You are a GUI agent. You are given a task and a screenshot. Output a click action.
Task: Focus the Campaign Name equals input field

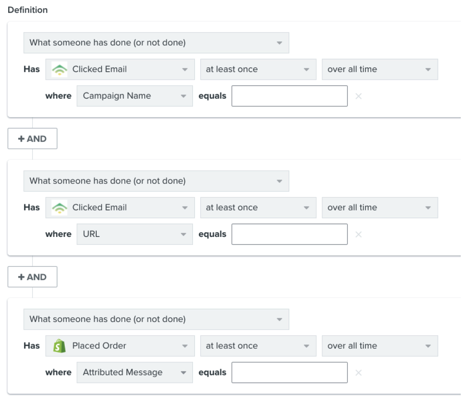click(290, 96)
